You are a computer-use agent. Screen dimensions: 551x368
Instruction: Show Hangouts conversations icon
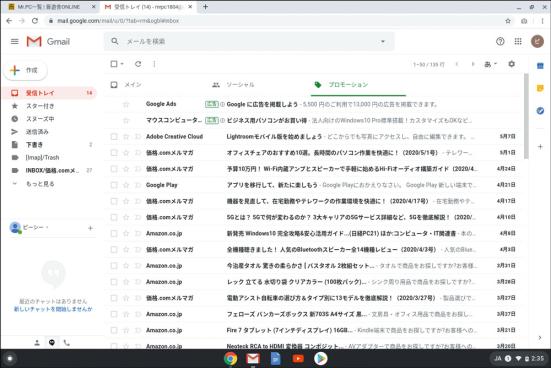[52, 343]
